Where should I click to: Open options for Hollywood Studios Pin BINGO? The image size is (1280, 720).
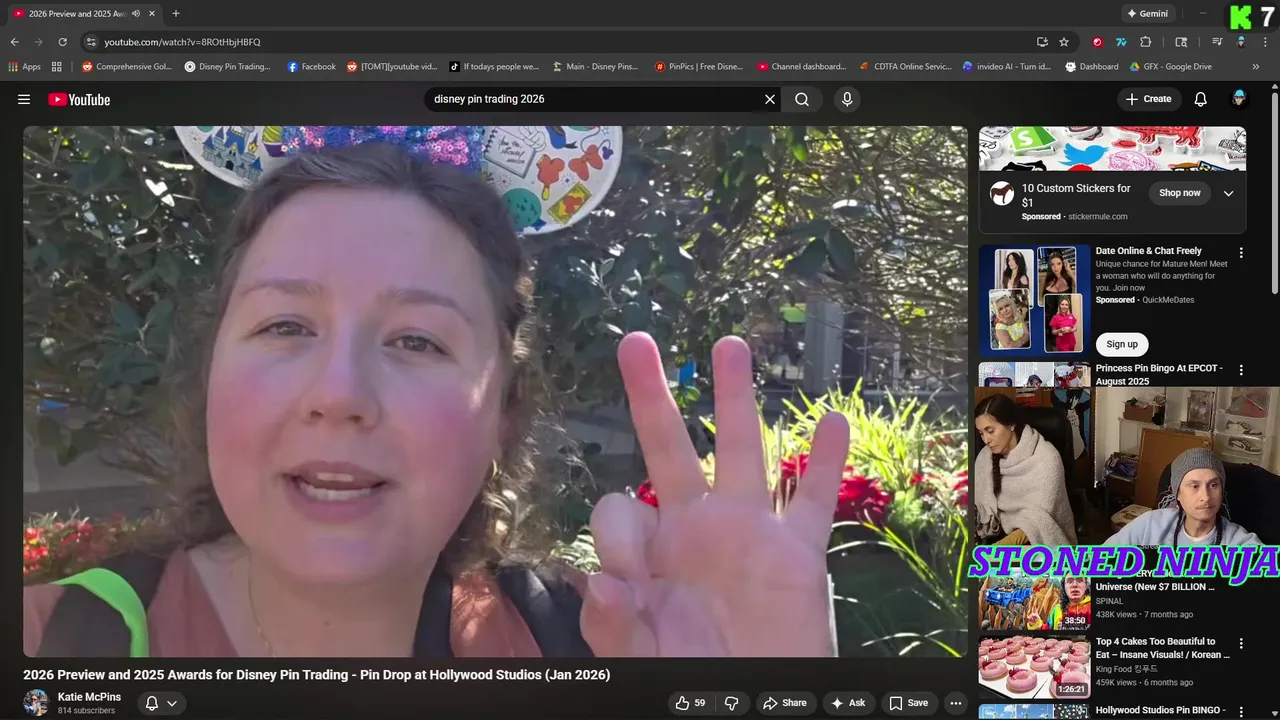click(x=1241, y=711)
